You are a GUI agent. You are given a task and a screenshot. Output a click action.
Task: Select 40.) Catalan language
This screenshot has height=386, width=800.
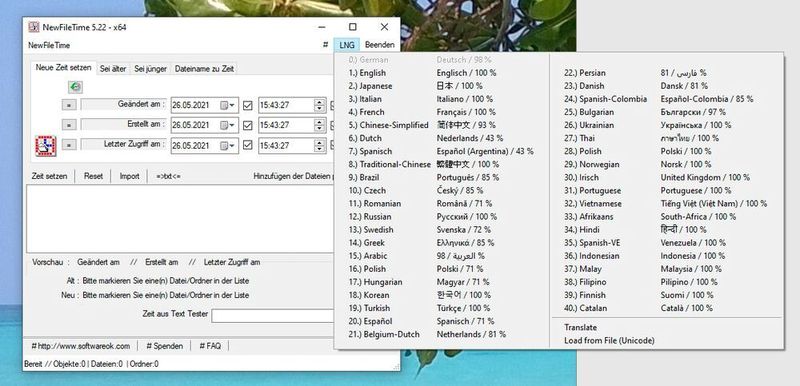click(666, 308)
